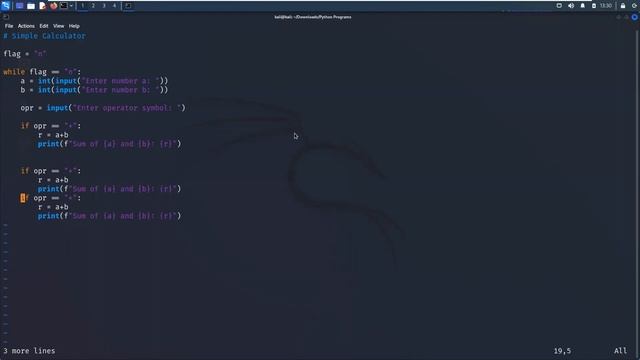Click the 'Enter number a' input line
This screenshot has width=640, height=360.
coord(94,81)
